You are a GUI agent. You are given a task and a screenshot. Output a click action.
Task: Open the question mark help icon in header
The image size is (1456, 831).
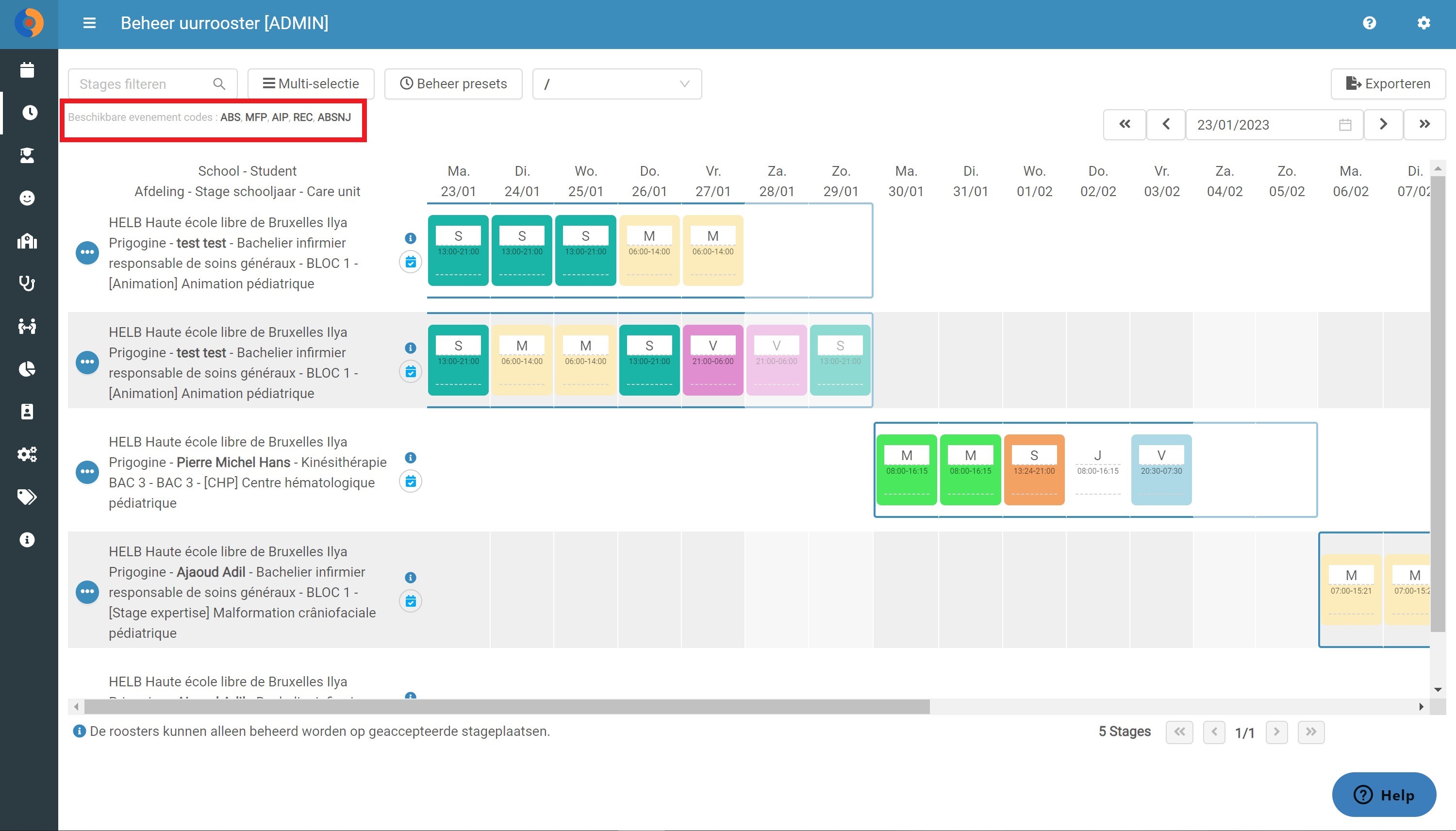coord(1369,23)
